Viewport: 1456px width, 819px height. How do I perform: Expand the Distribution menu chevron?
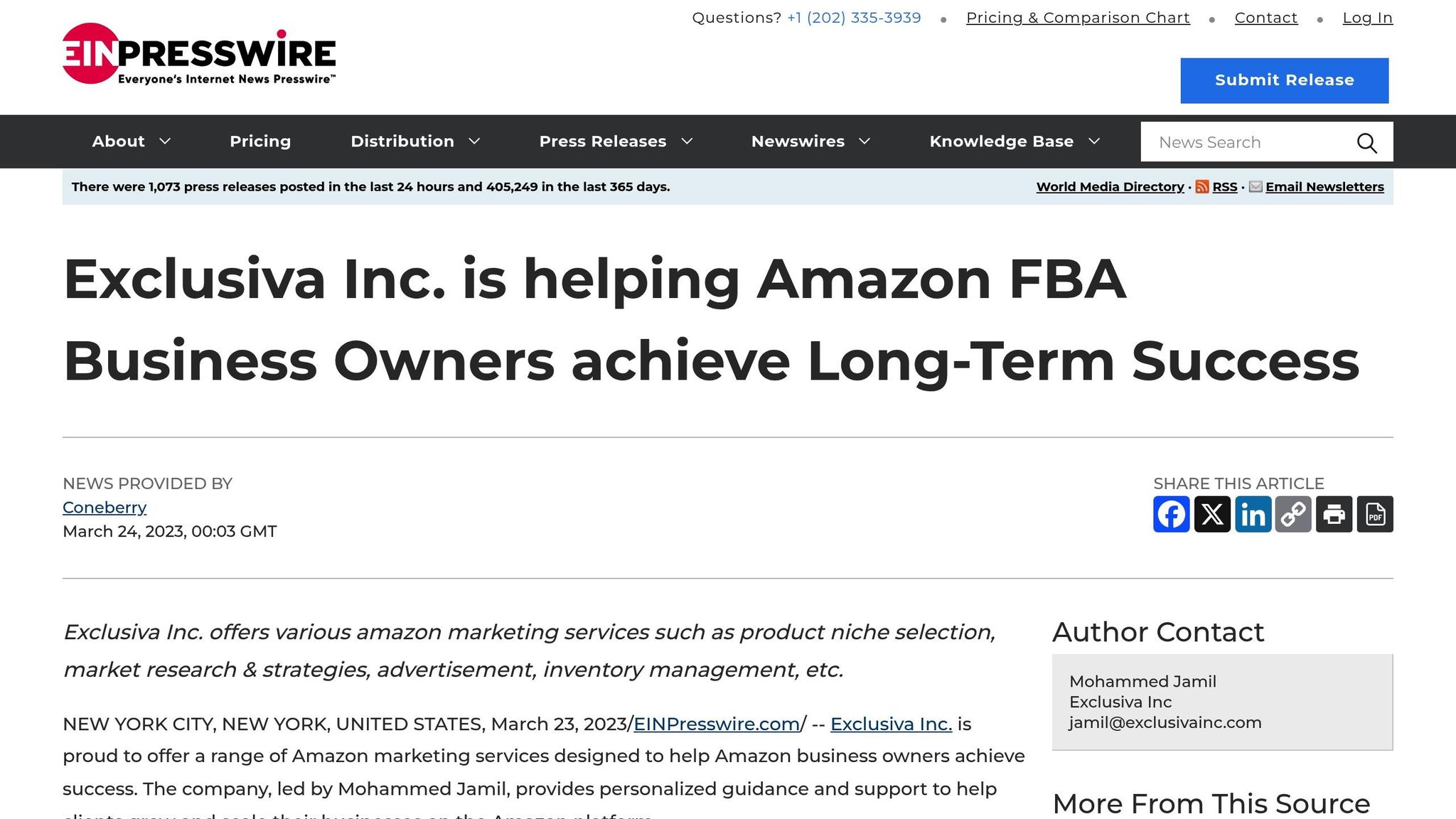474,141
